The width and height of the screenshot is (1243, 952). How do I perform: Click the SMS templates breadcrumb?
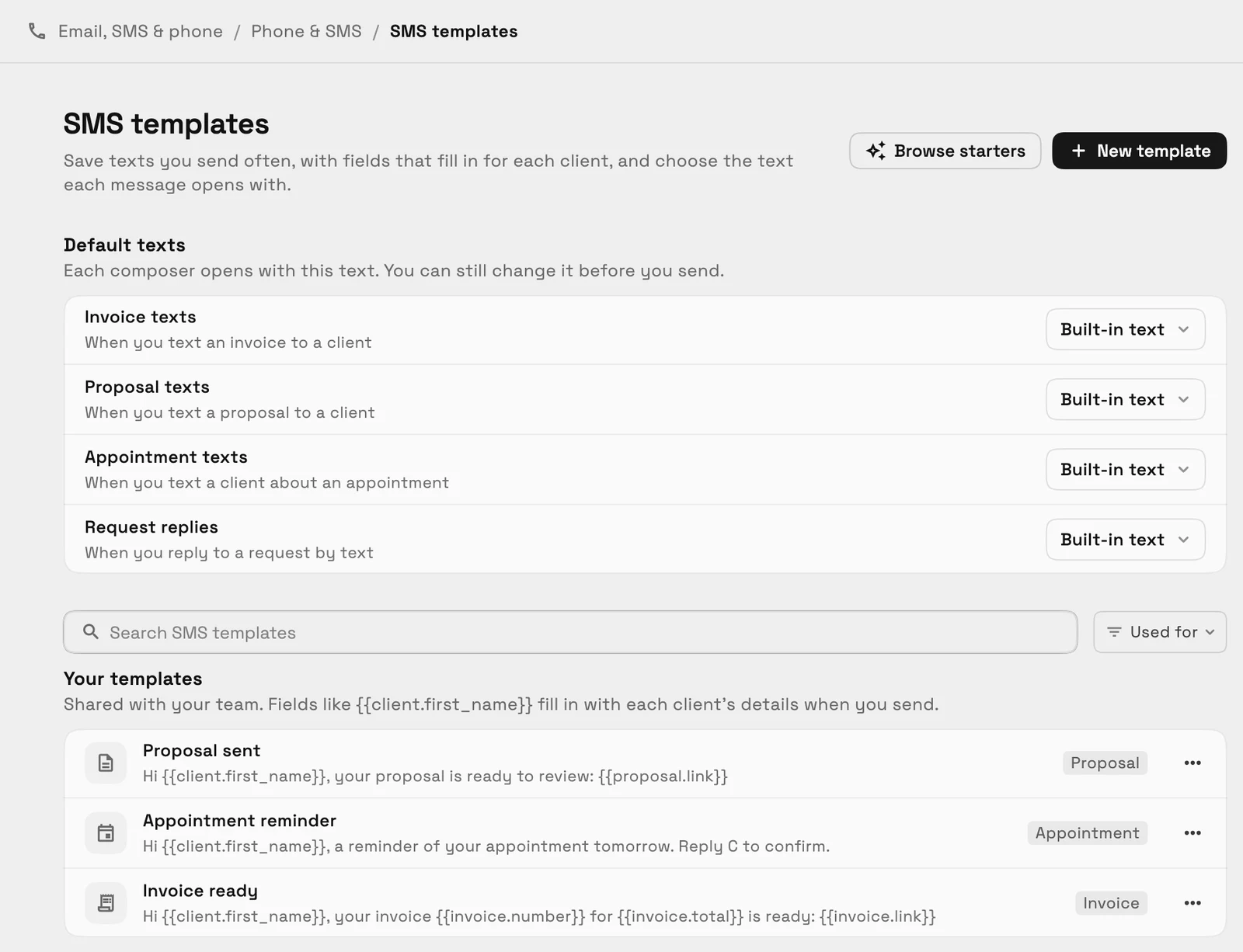pos(454,31)
